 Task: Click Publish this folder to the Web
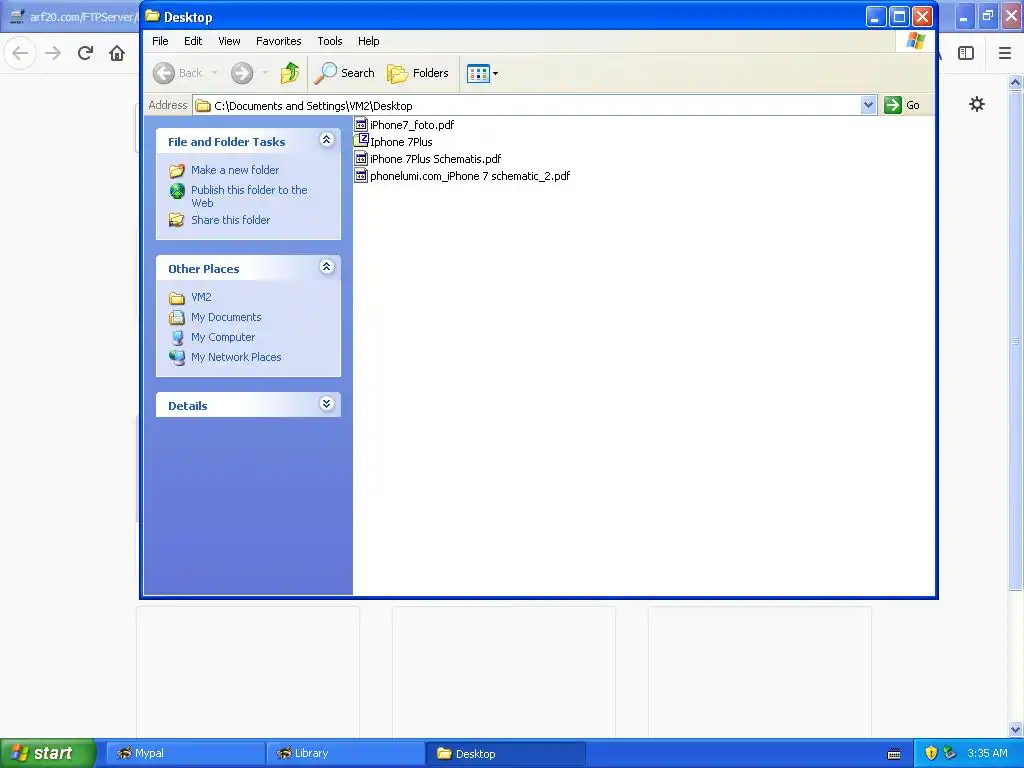coord(249,196)
